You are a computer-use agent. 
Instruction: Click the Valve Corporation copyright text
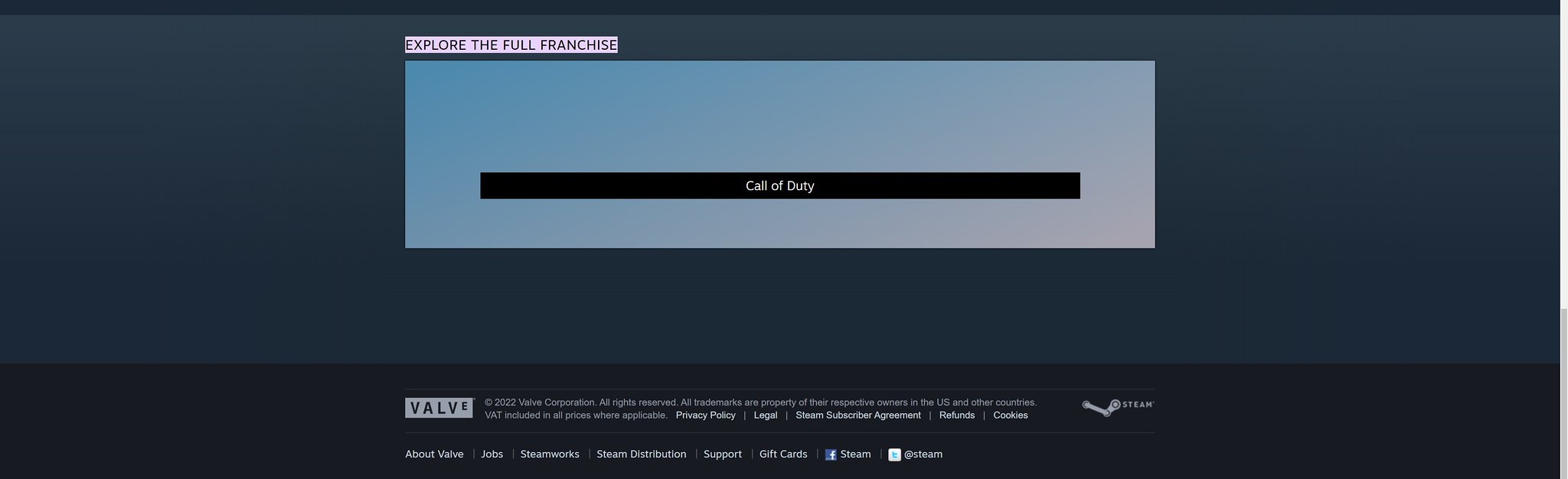(x=760, y=402)
